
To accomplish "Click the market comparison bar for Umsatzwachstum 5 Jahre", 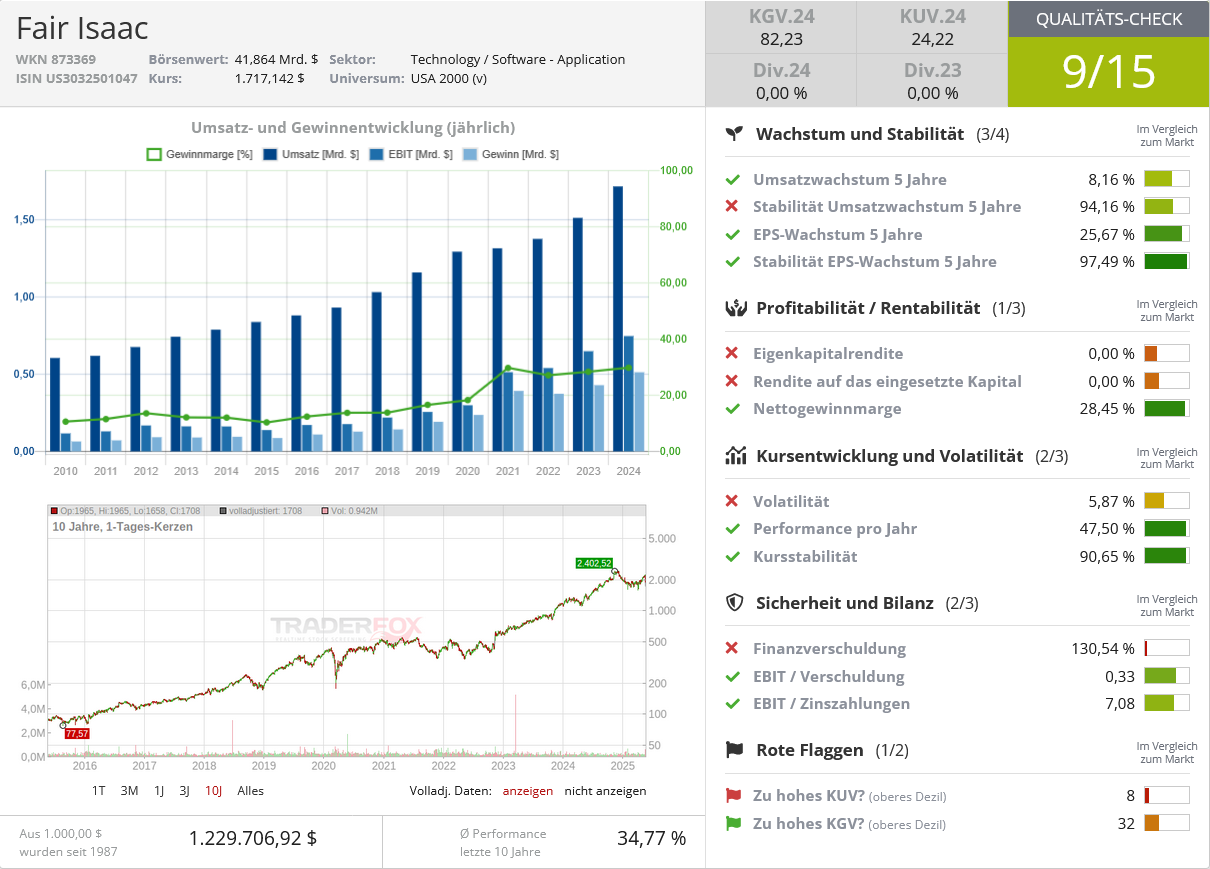I will pos(1167,179).
